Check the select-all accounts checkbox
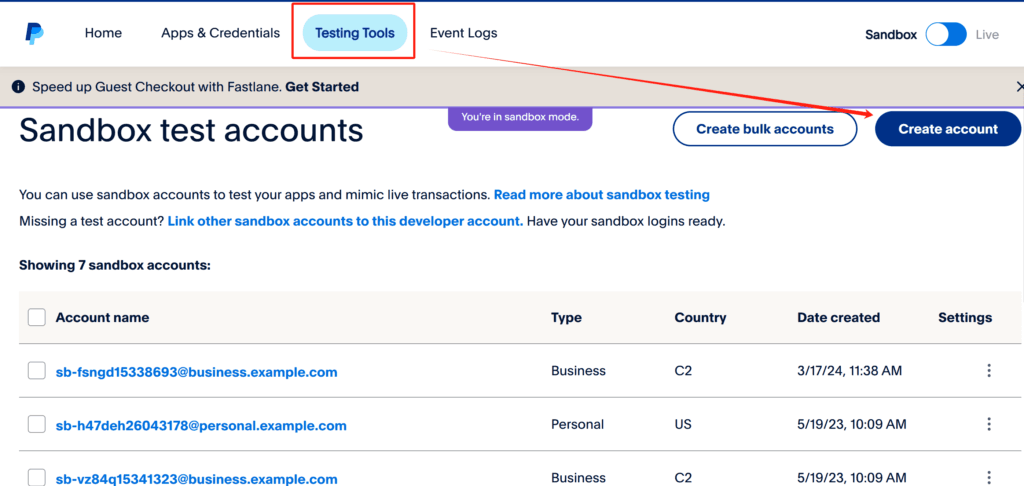The image size is (1024, 486). click(37, 317)
